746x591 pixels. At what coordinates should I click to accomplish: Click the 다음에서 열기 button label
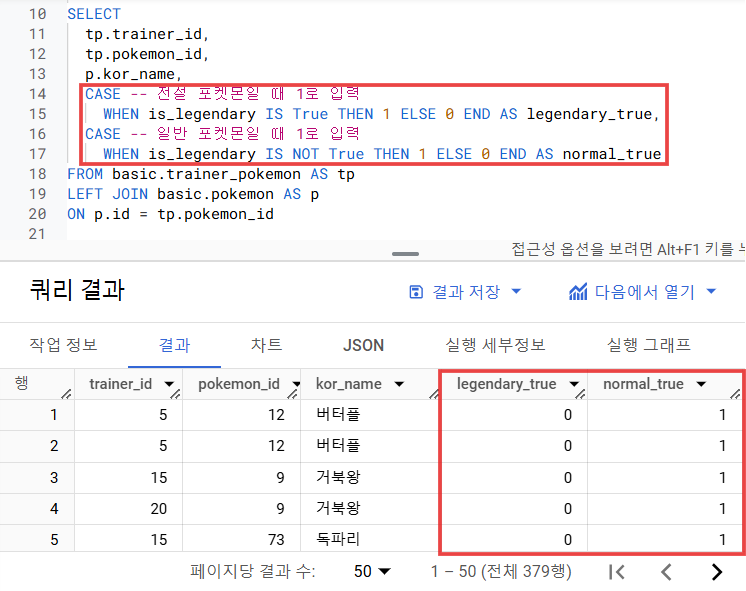tap(645, 292)
